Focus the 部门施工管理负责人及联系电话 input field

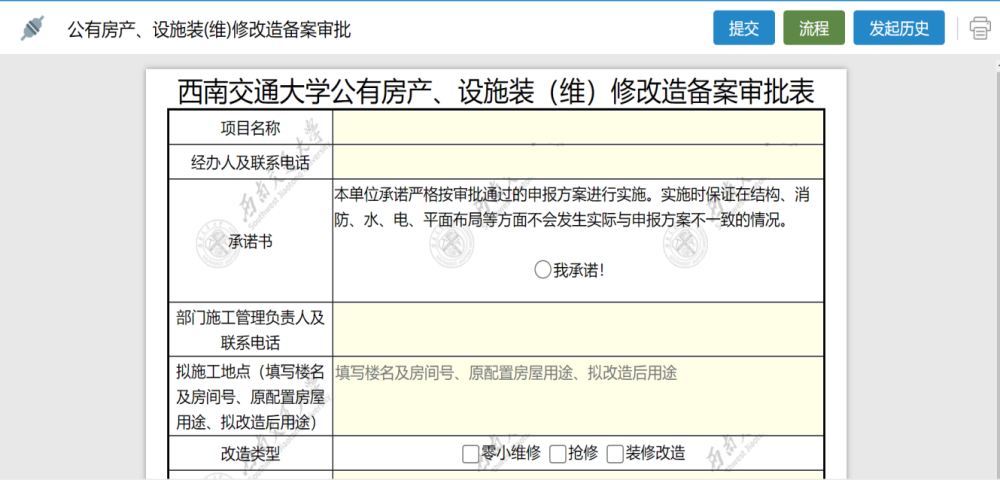pos(578,330)
